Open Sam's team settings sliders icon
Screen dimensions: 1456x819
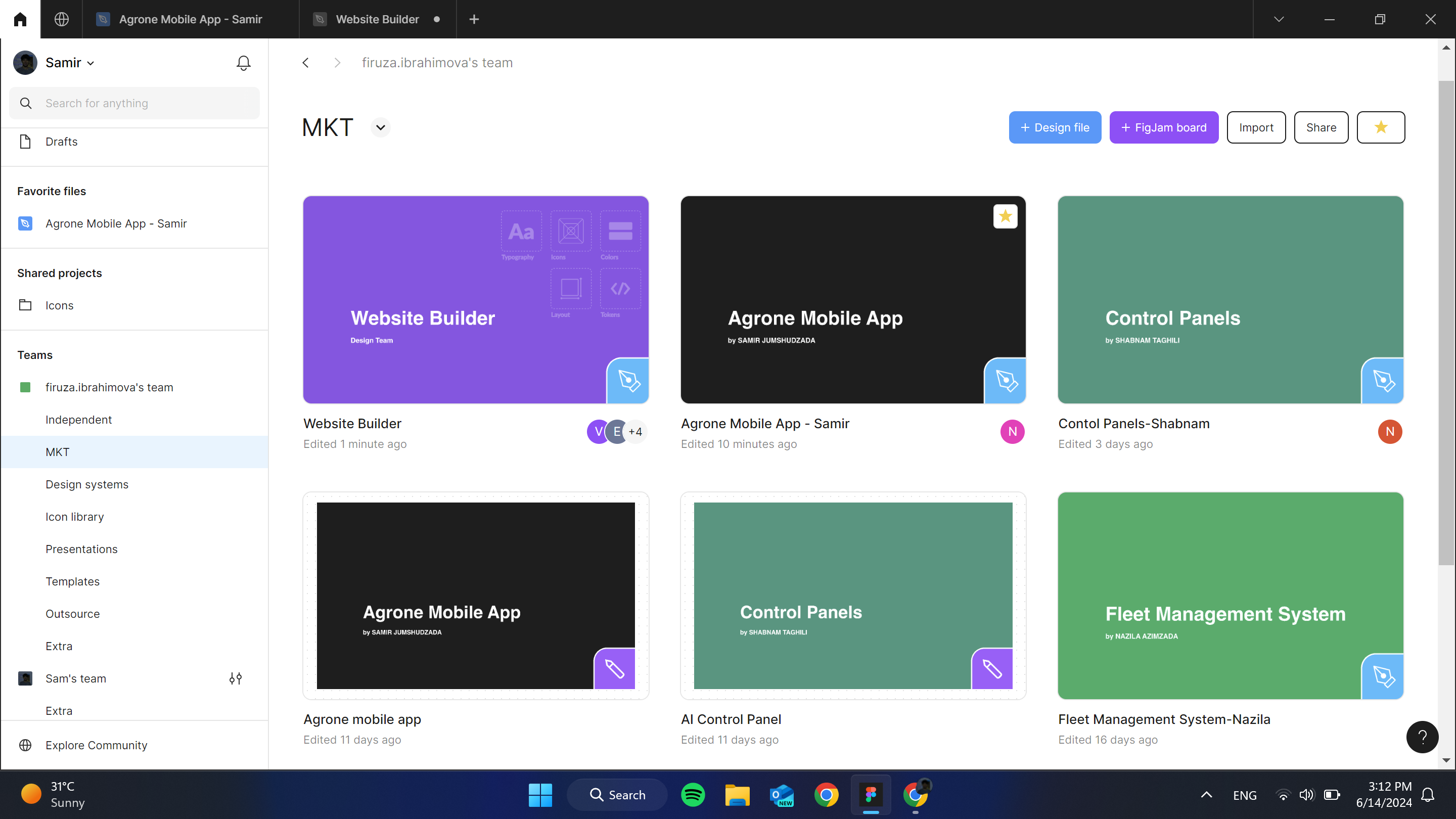click(x=236, y=678)
